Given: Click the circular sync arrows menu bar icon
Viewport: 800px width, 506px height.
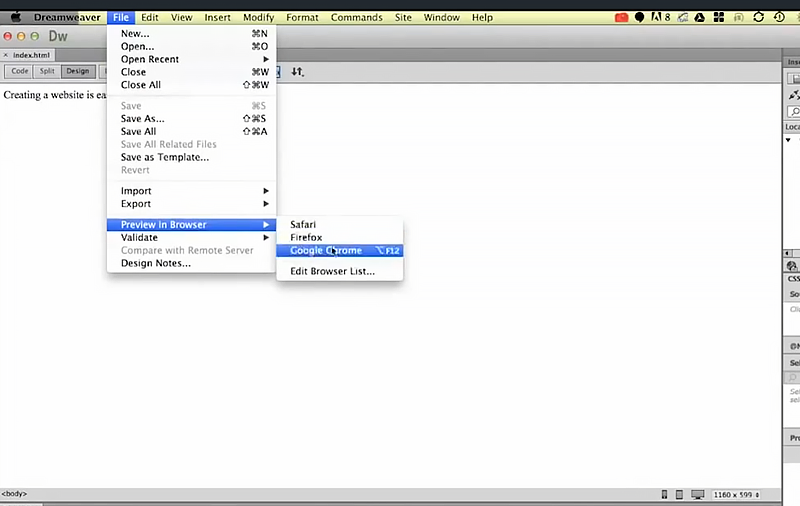Looking at the screenshot, I should 759,17.
